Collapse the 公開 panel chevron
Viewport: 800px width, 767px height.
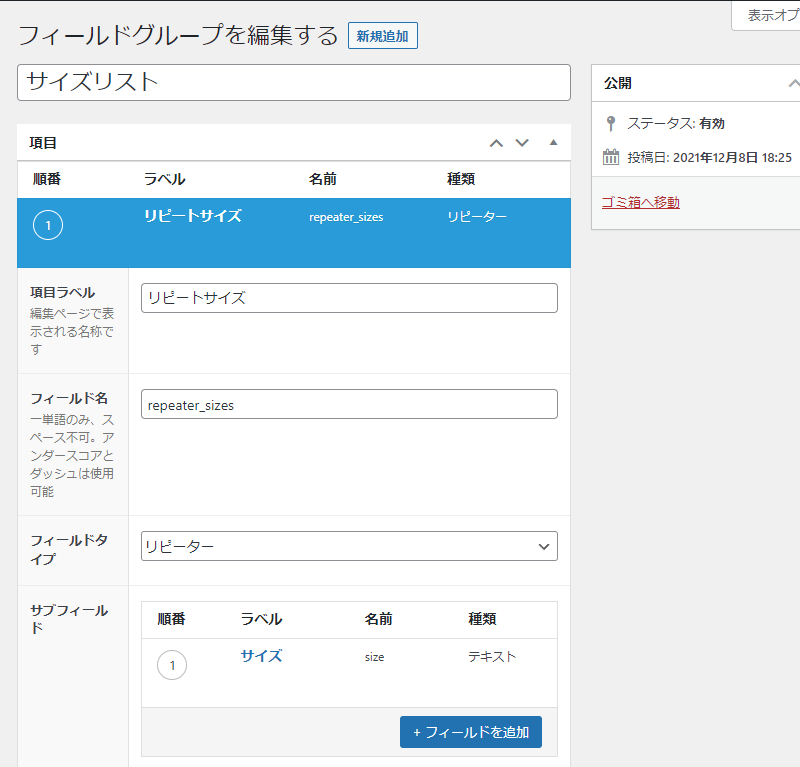coord(793,83)
